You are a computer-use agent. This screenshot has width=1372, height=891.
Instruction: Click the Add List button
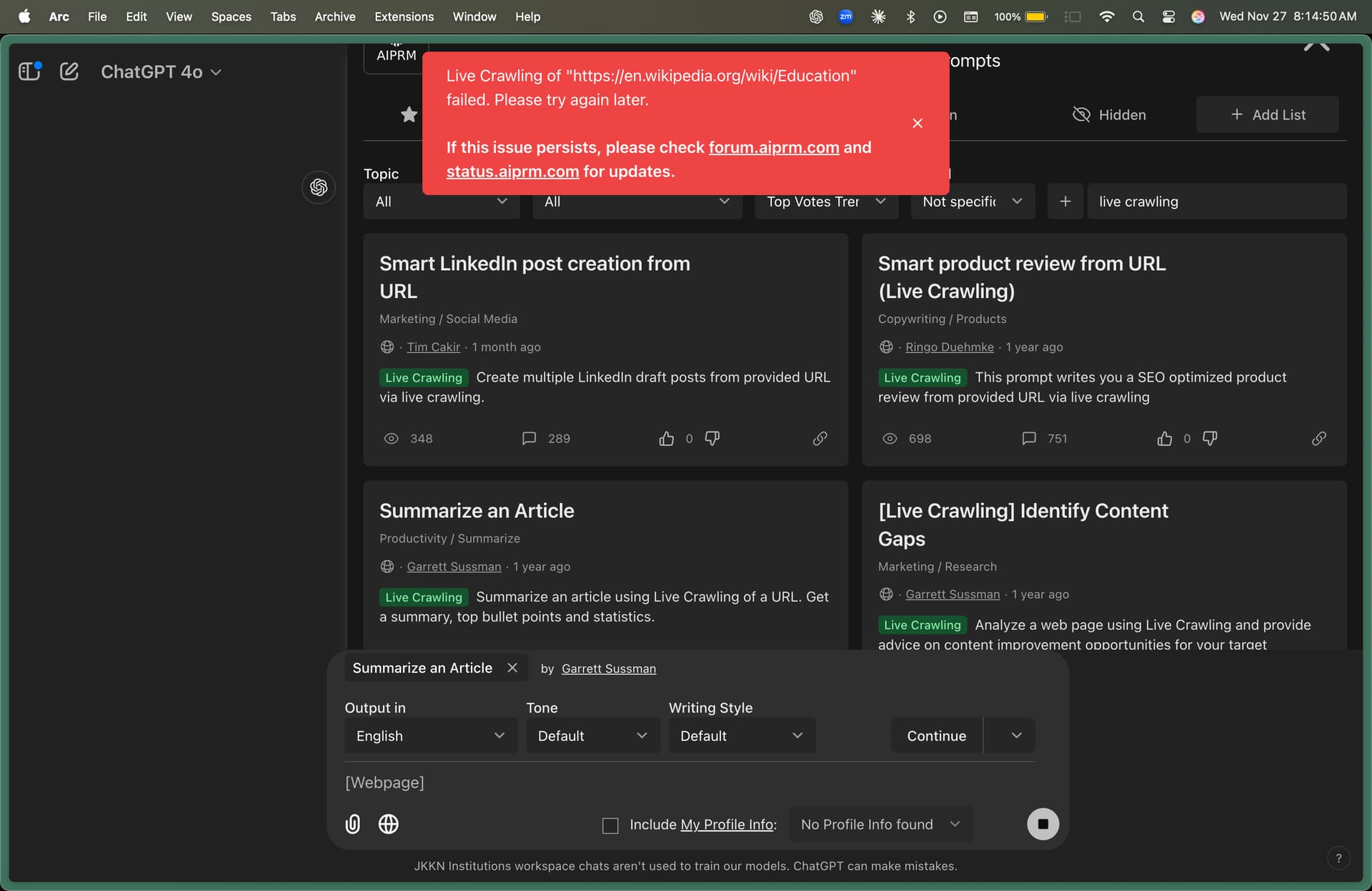(x=1267, y=114)
